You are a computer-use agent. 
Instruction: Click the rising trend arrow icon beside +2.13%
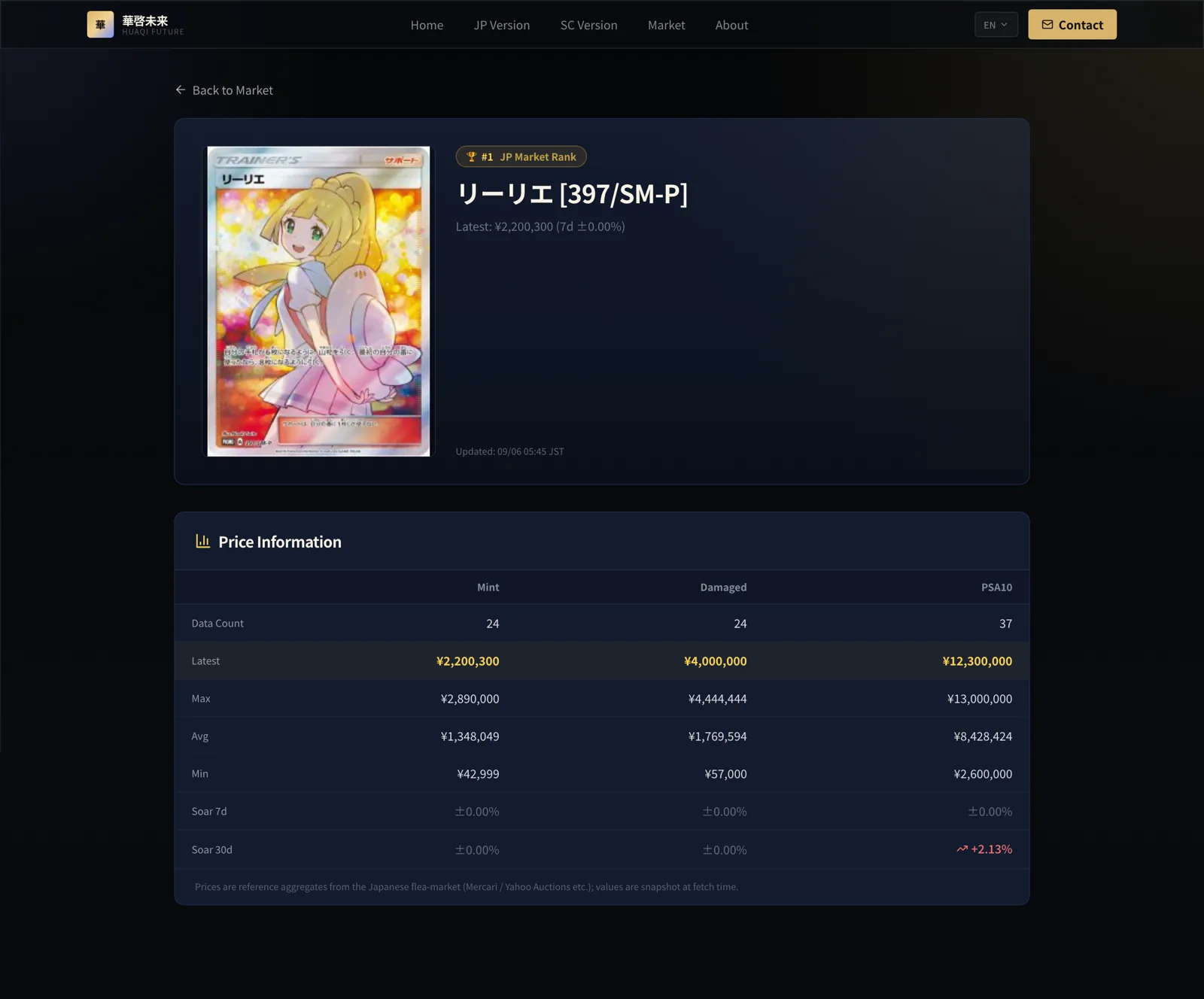pos(962,849)
